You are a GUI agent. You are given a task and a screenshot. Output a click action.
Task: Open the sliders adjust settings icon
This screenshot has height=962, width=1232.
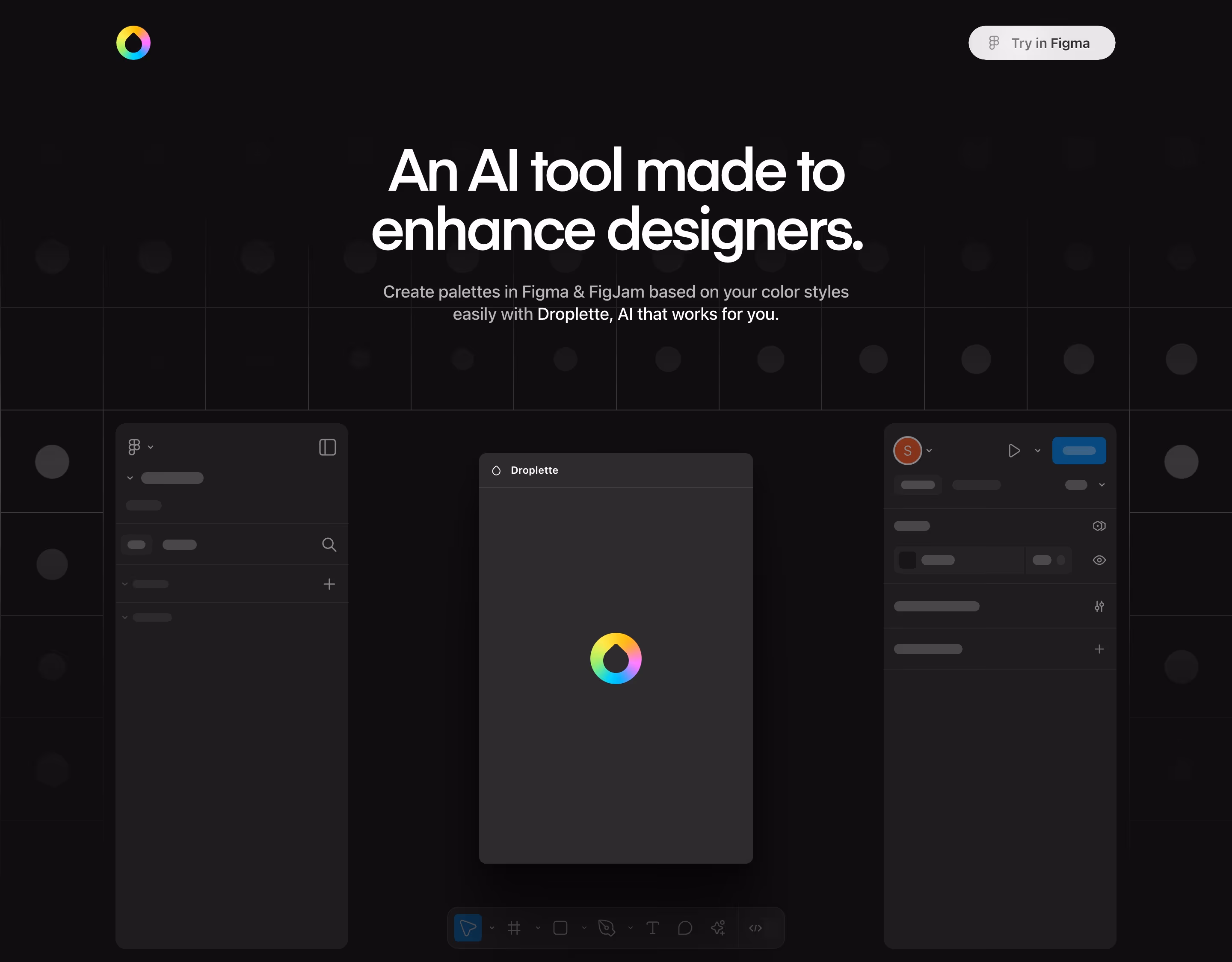click(x=1099, y=607)
